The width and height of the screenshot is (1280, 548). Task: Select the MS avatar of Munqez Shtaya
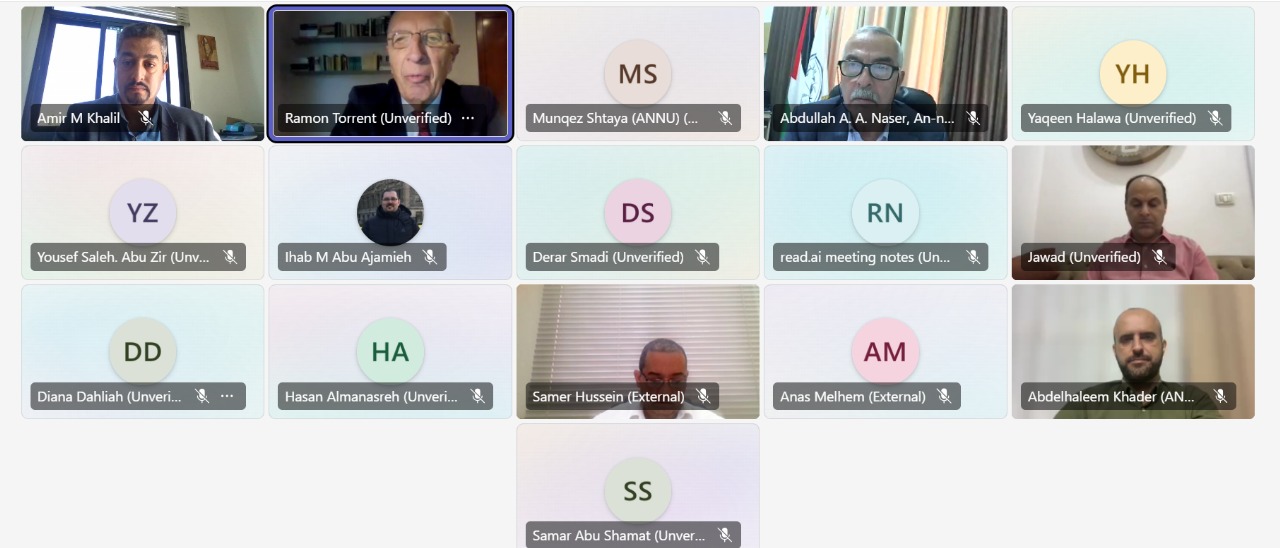click(638, 73)
